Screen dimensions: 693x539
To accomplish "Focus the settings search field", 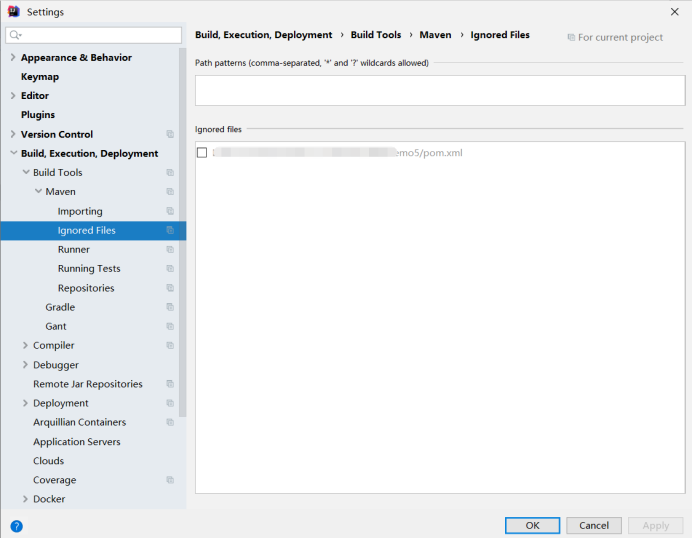I will click(x=94, y=35).
